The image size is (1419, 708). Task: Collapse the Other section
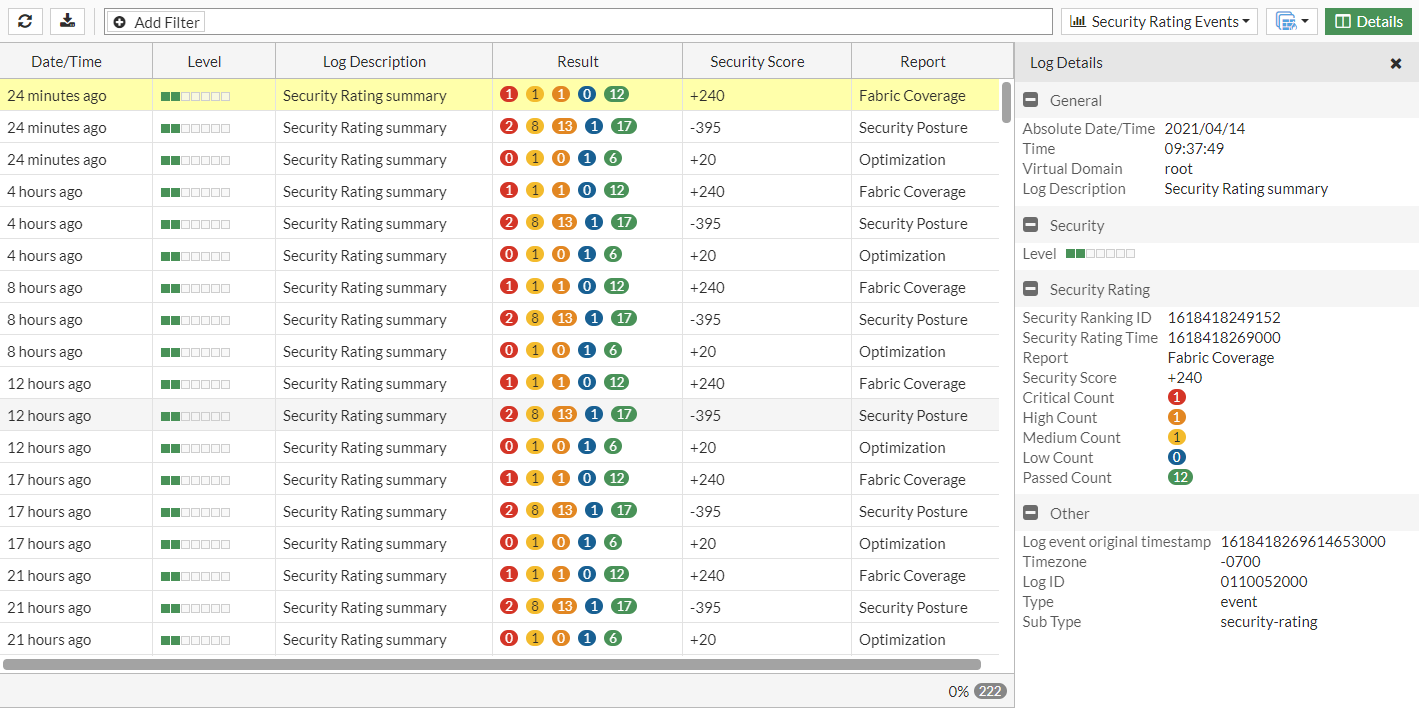click(1031, 513)
